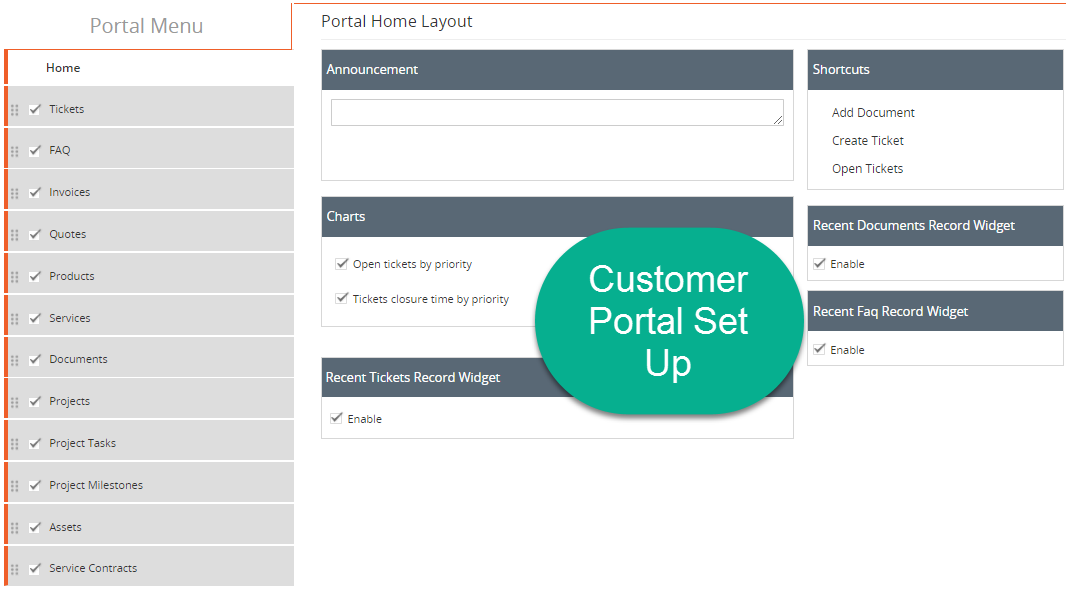This screenshot has height=590, width=1066.
Task: Open the Create Ticket shortcut
Action: [867, 141]
